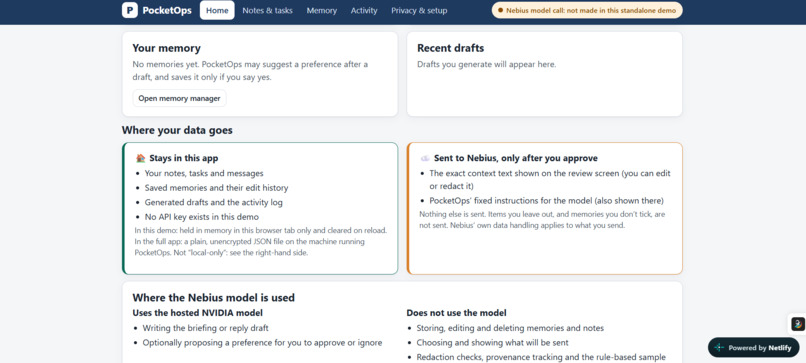Viewport: 806px width, 363px height.
Task: Click the cloud icon beside Sent to Nebius
Action: click(425, 158)
